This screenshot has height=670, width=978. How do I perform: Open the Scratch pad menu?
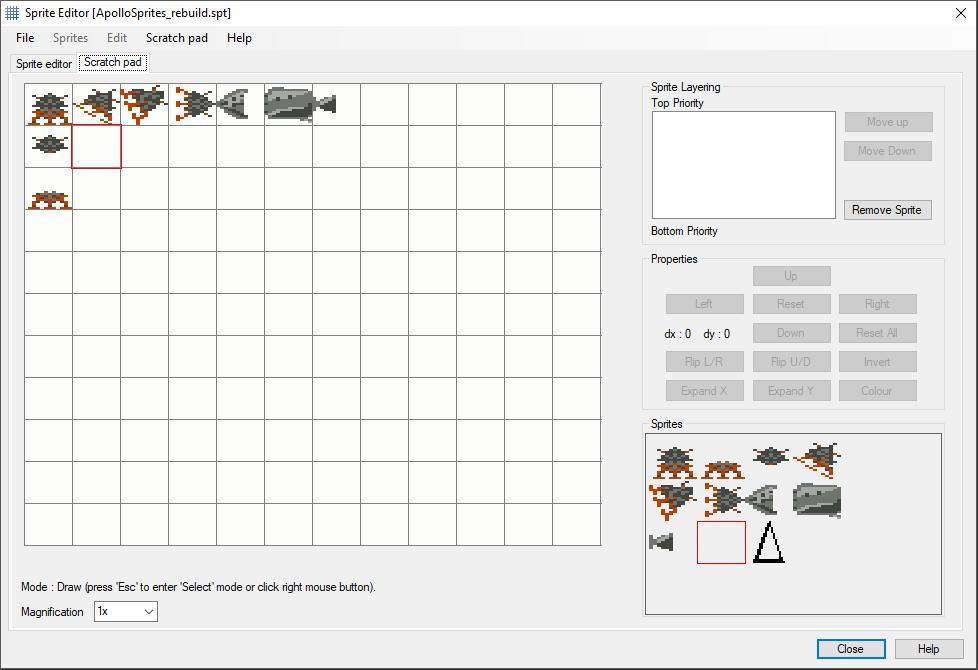177,38
